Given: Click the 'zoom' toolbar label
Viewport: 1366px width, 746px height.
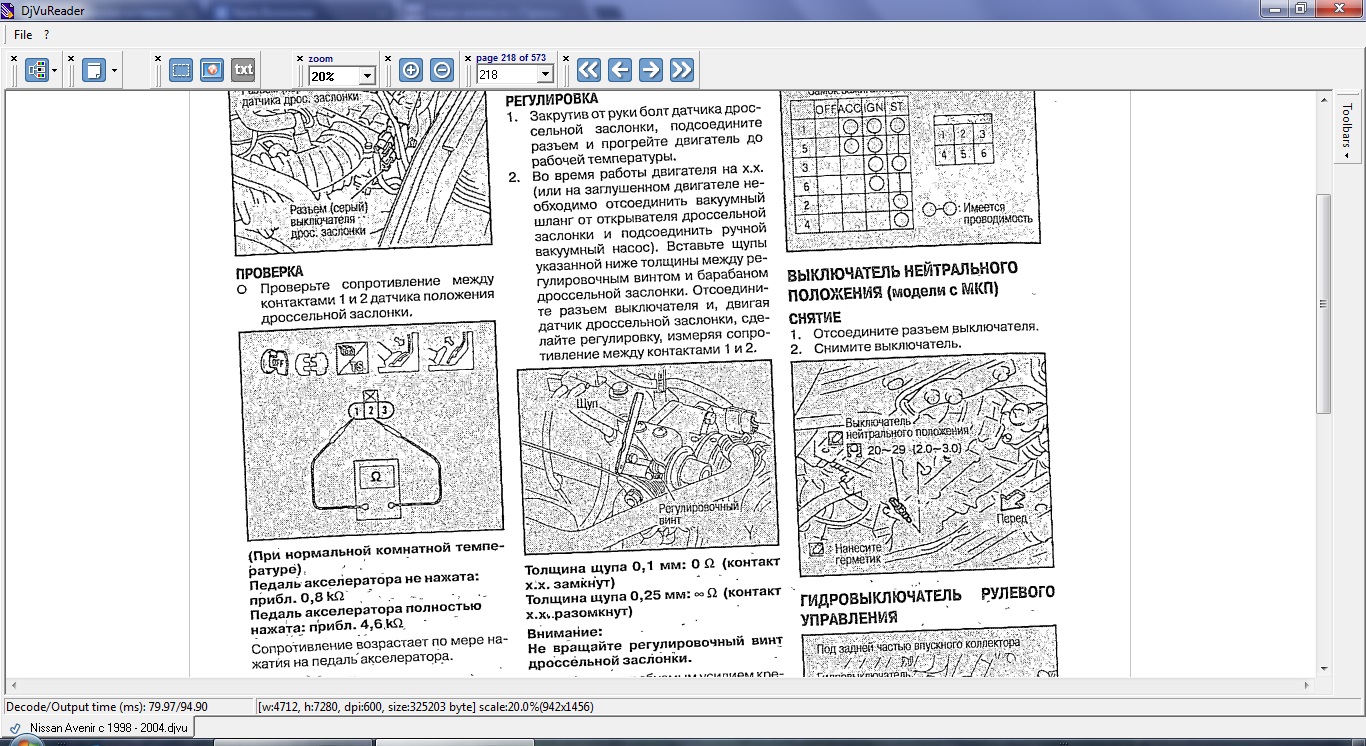Looking at the screenshot, I should pyautogui.click(x=320, y=59).
